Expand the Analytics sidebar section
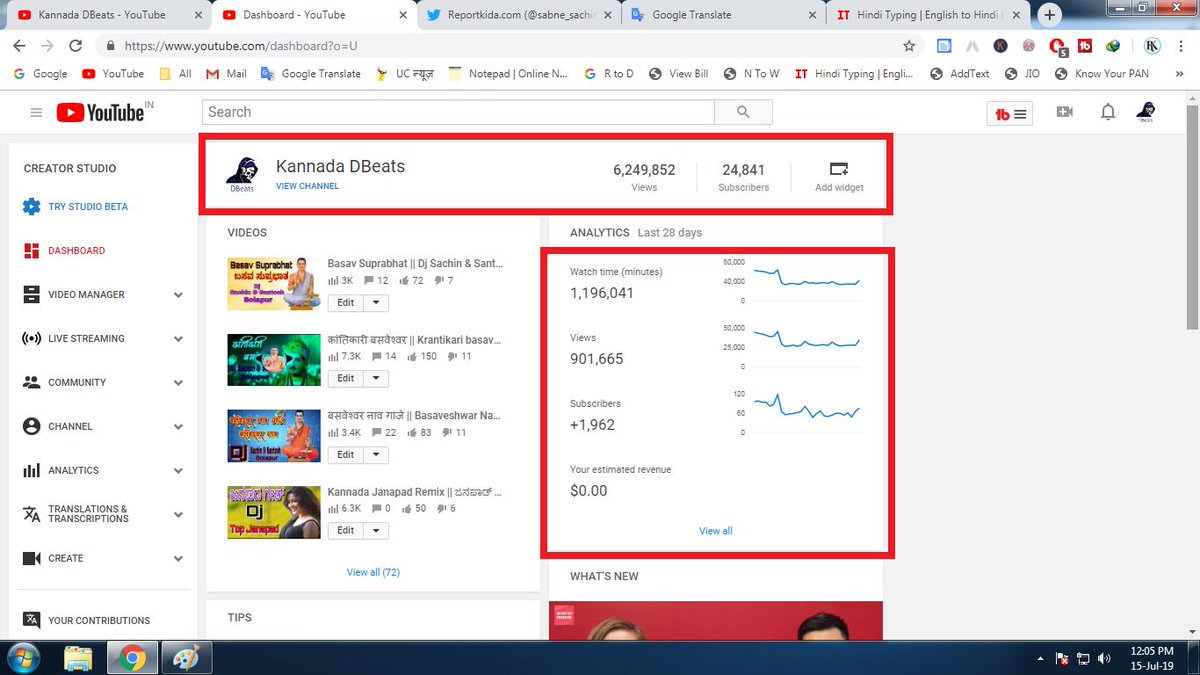The height and width of the screenshot is (675, 1200). (x=178, y=471)
